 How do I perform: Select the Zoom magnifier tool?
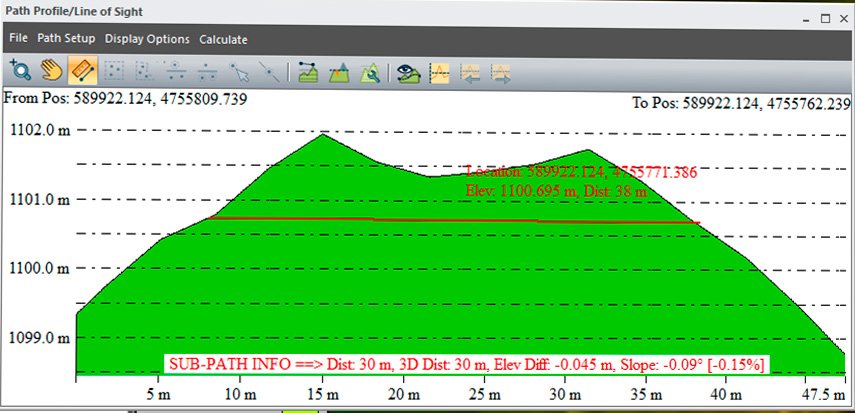[19, 71]
